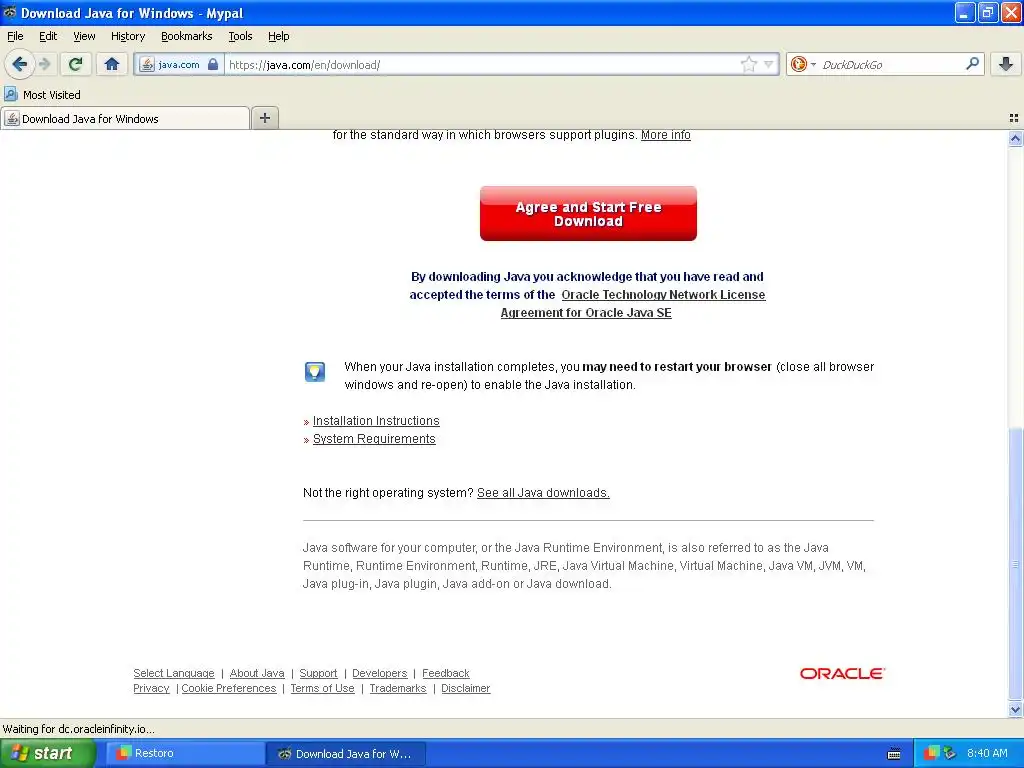Open the DuckDuckGo search engine selector

click(x=802, y=64)
